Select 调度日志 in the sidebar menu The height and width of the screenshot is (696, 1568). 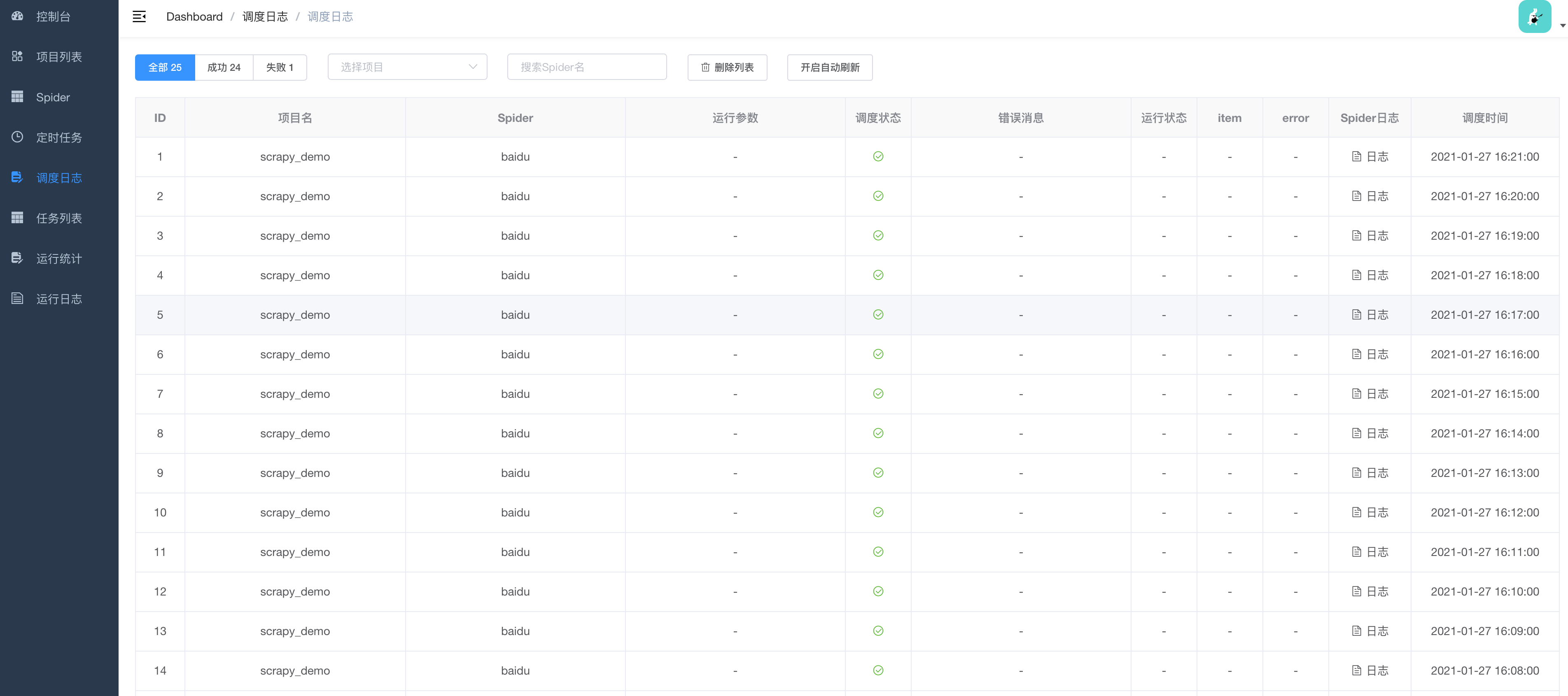(58, 178)
